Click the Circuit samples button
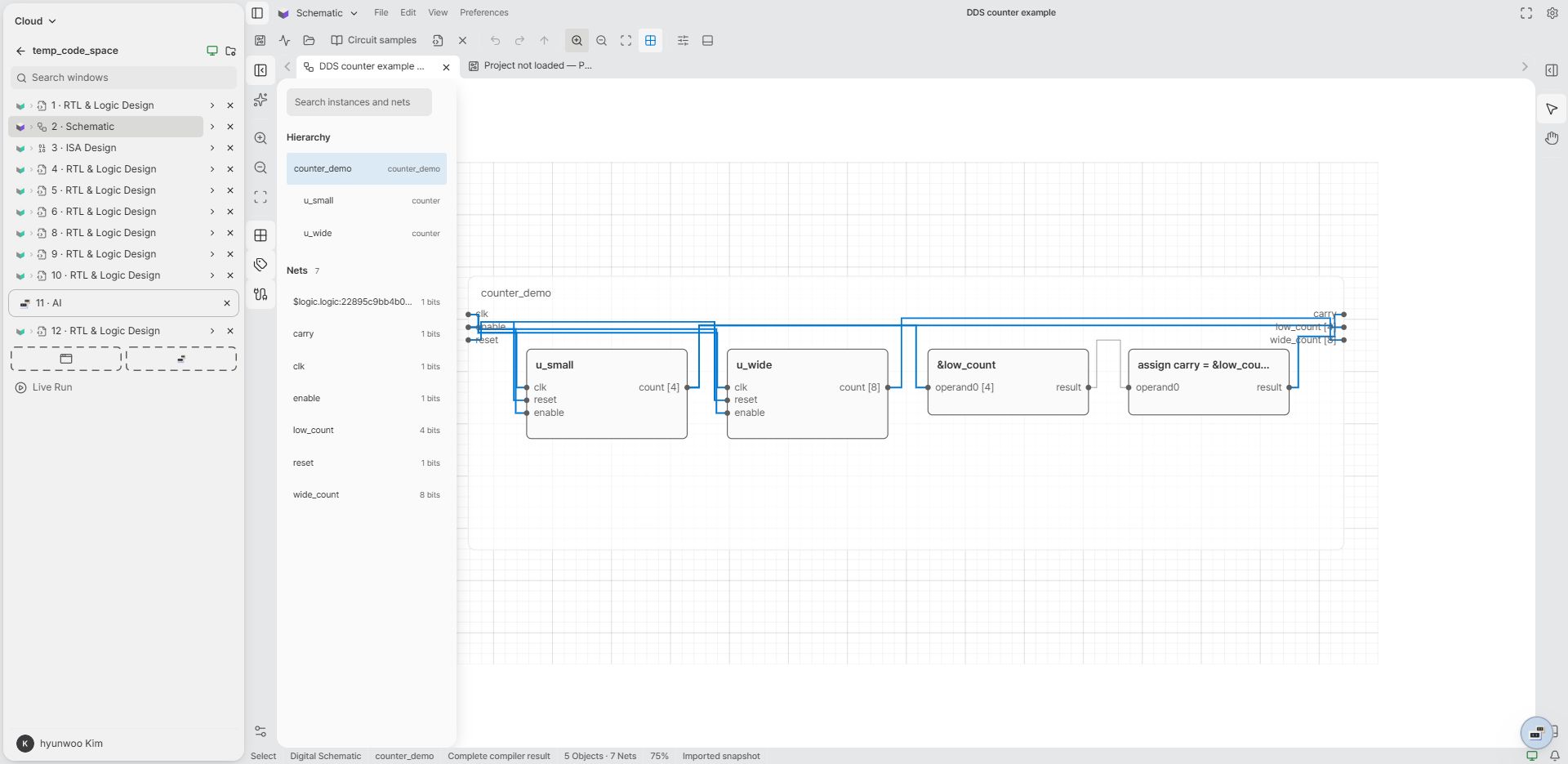 click(x=373, y=40)
